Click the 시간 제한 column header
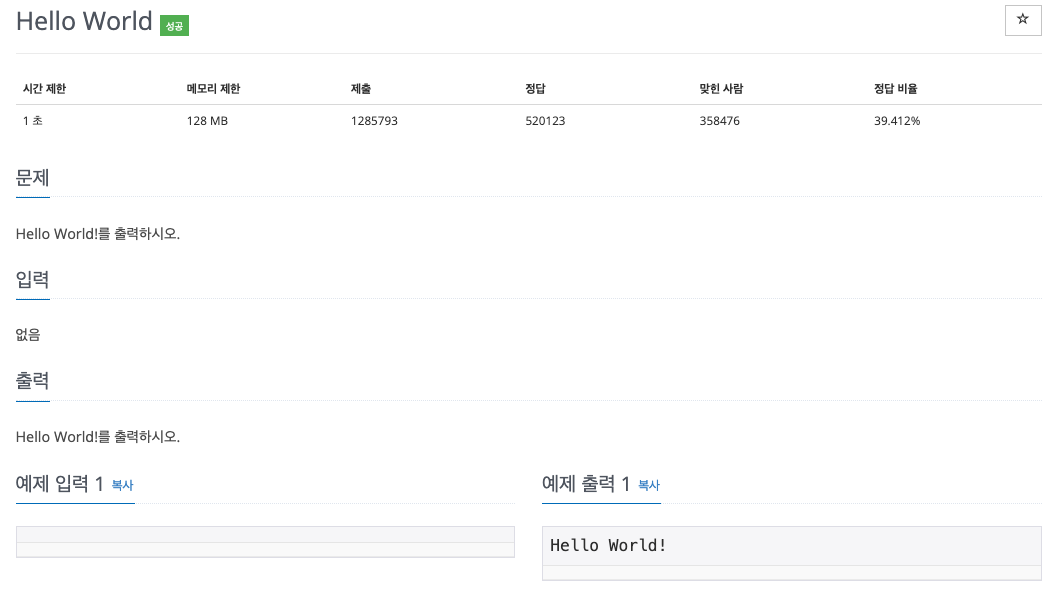The height and width of the screenshot is (594, 1058). tap(44, 88)
